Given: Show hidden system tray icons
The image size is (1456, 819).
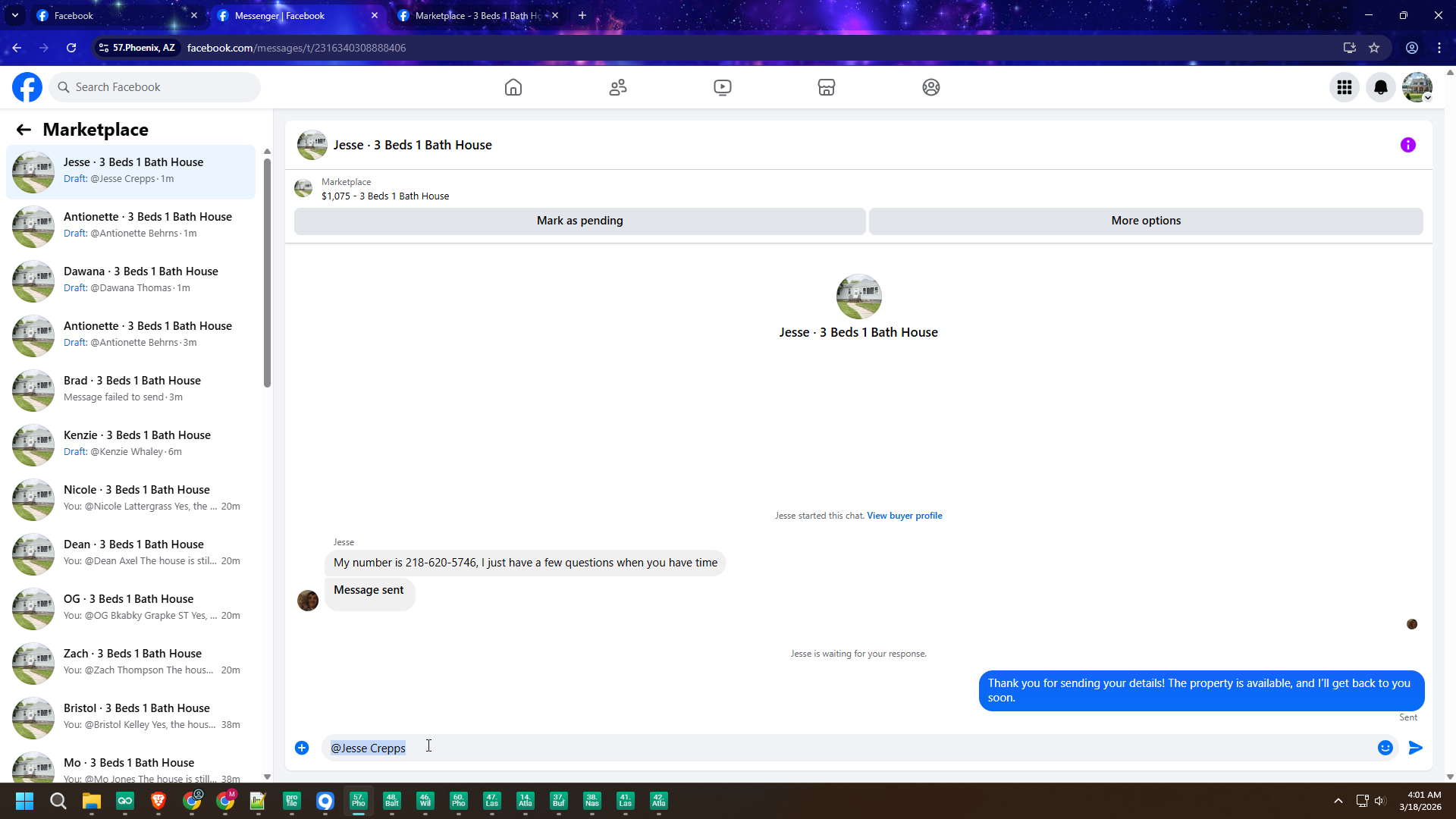Looking at the screenshot, I should pyautogui.click(x=1338, y=801).
